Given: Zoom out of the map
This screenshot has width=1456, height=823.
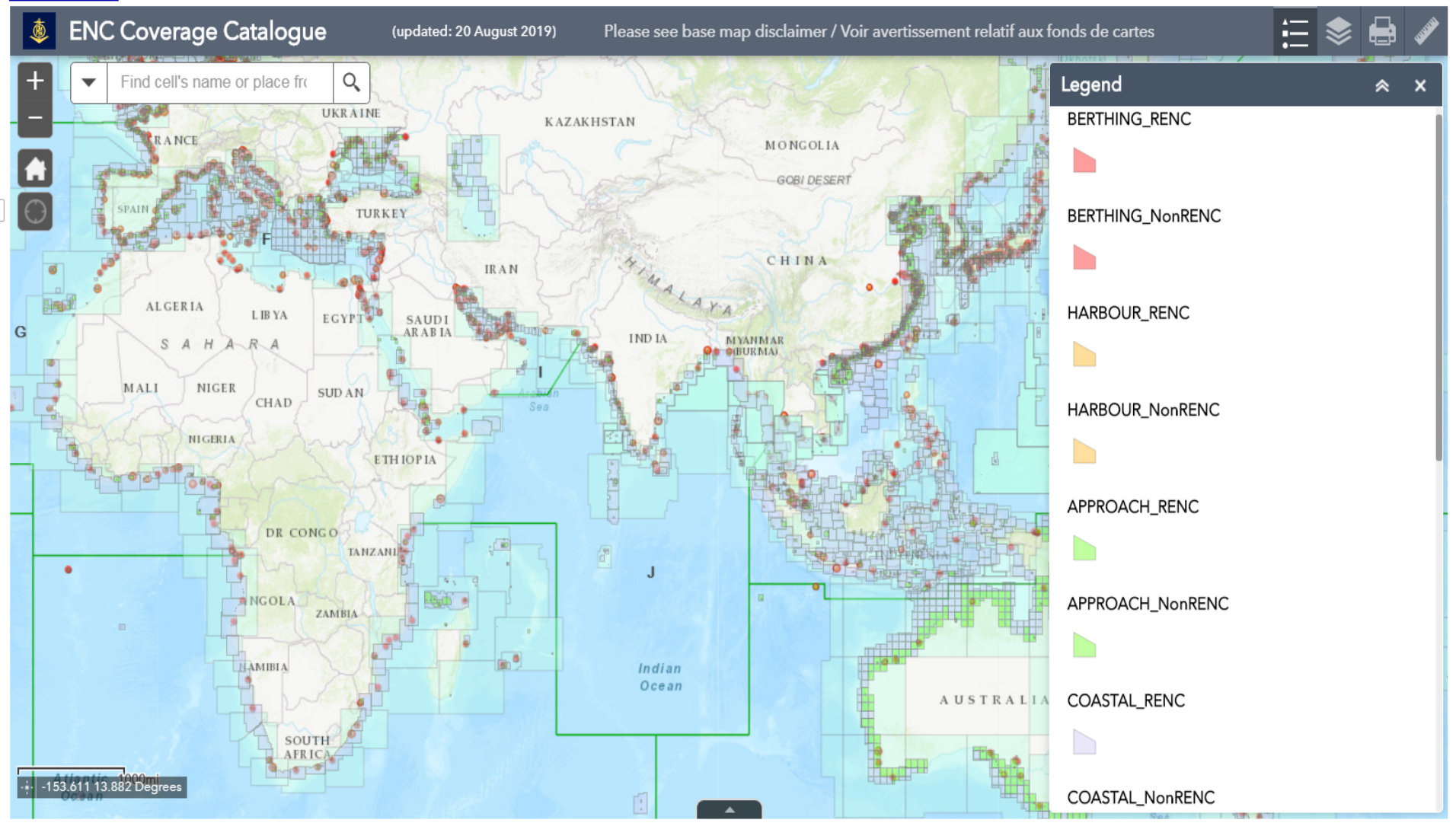Looking at the screenshot, I should pos(35,118).
